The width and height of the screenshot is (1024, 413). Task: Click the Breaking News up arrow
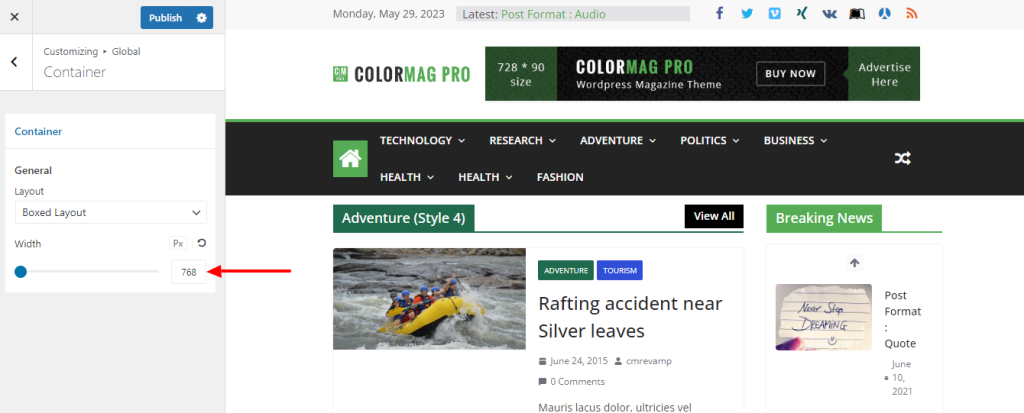(x=854, y=263)
